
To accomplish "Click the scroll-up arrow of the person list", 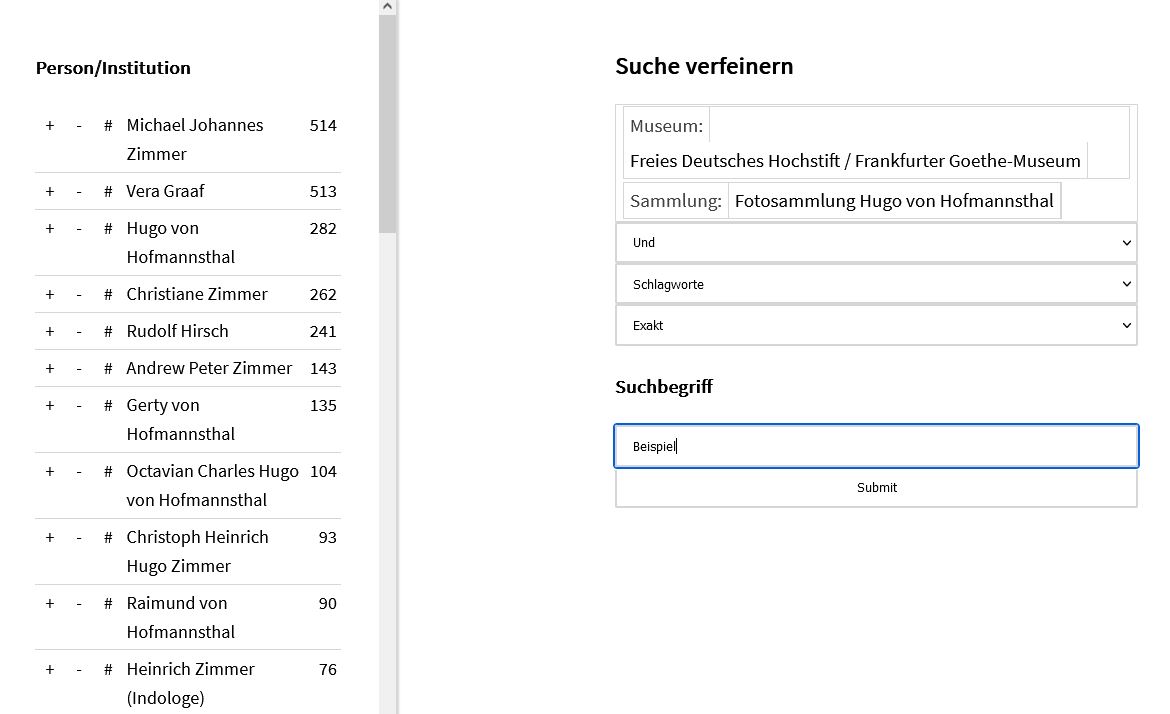I will tap(387, 7).
